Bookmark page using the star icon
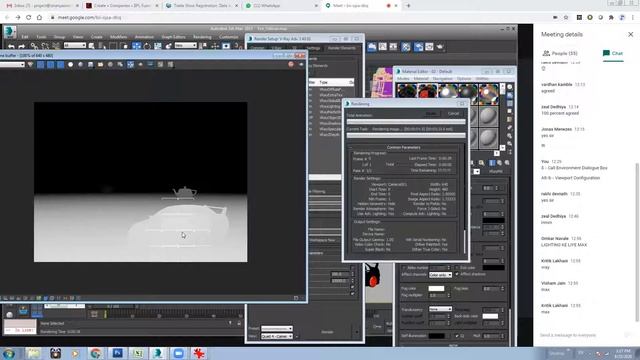This screenshot has width=640, height=360. coord(566,18)
